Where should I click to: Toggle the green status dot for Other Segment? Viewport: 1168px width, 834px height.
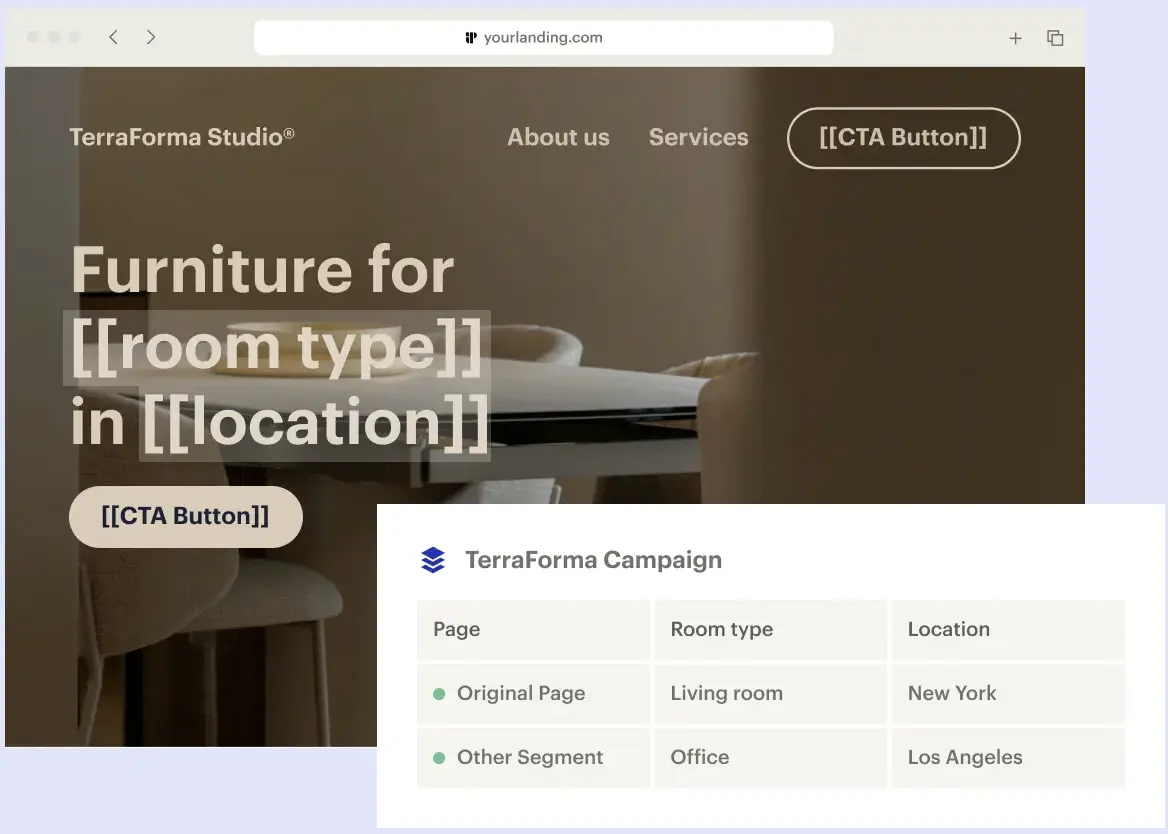[440, 757]
